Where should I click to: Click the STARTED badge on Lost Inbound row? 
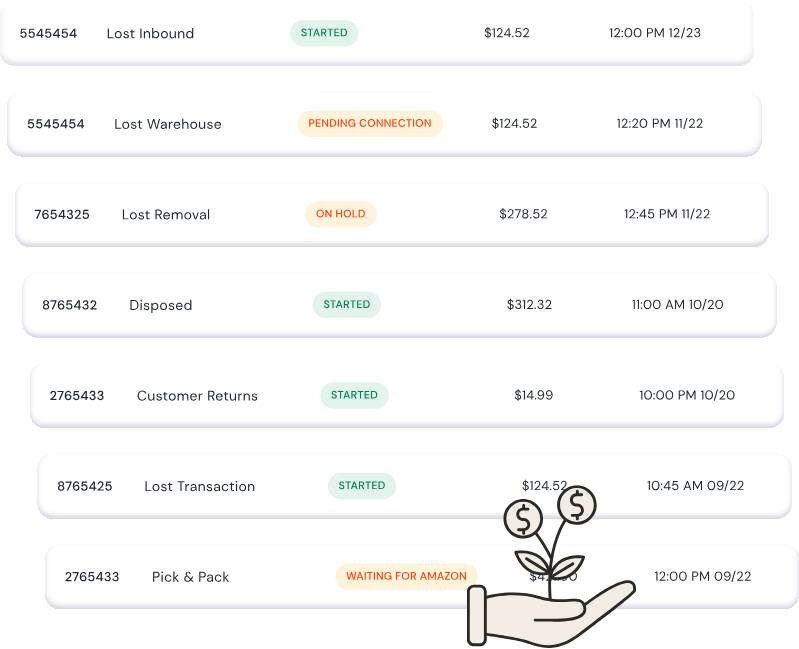[324, 33]
